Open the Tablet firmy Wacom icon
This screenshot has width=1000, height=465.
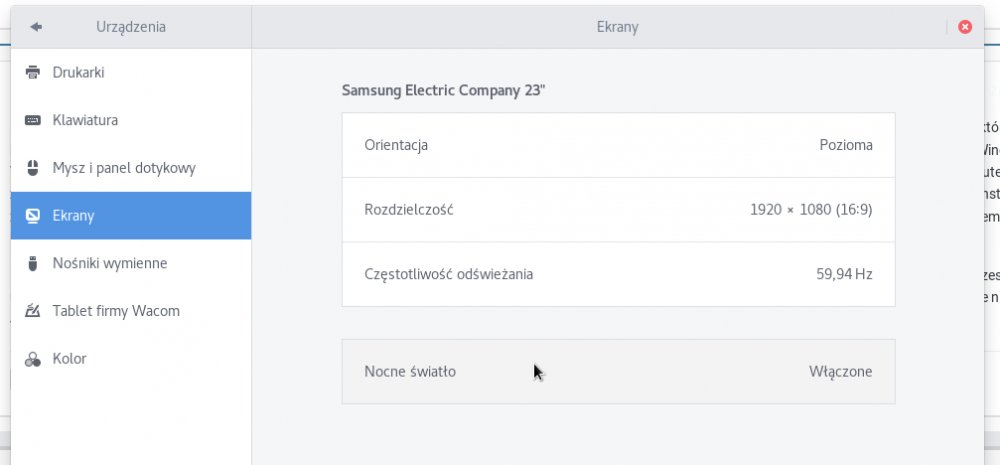click(x=33, y=311)
